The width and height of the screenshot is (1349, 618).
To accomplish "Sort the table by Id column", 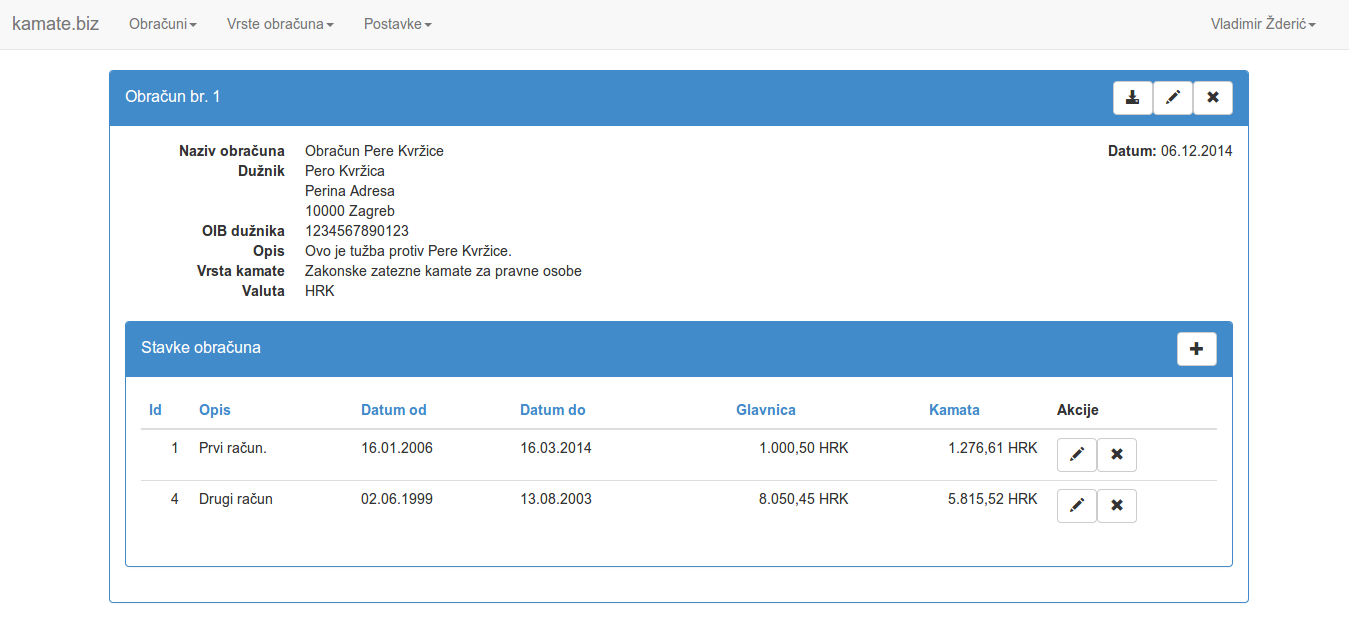I will tap(155, 410).
